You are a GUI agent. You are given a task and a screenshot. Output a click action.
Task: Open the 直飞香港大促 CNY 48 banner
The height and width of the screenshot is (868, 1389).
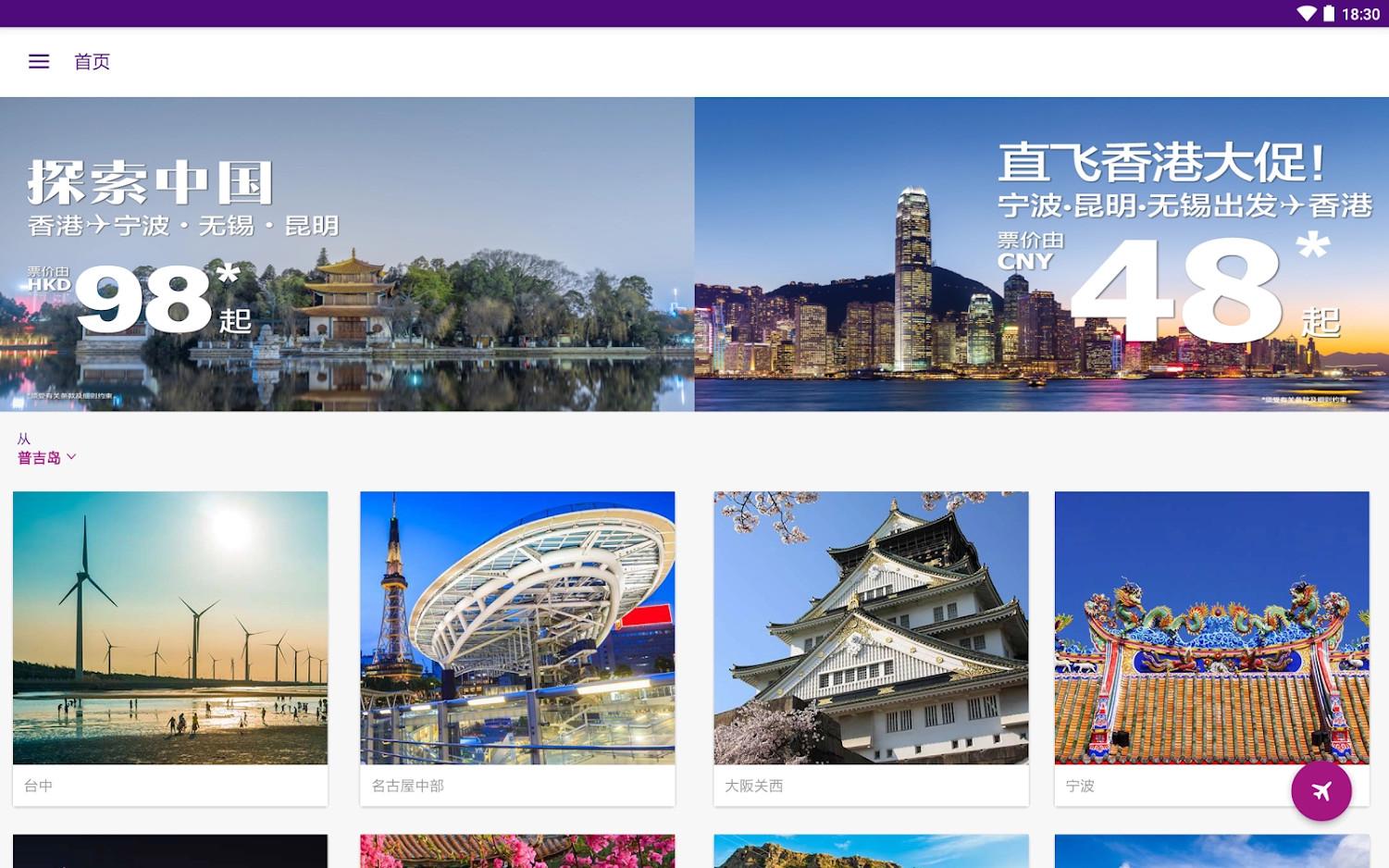pyautogui.click(x=1041, y=253)
